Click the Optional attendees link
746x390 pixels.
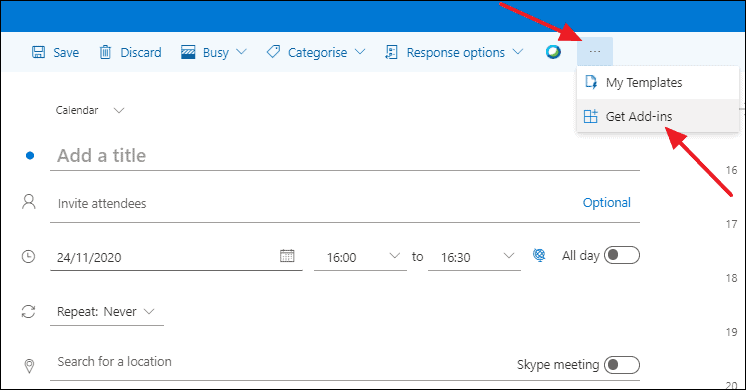tap(607, 203)
